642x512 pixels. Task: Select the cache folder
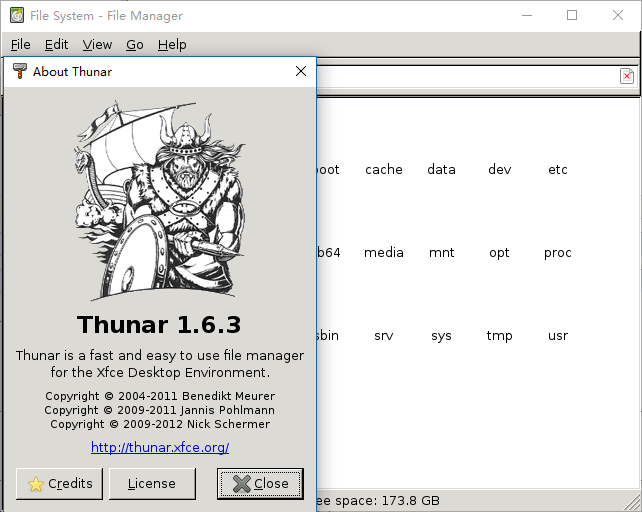tap(384, 169)
